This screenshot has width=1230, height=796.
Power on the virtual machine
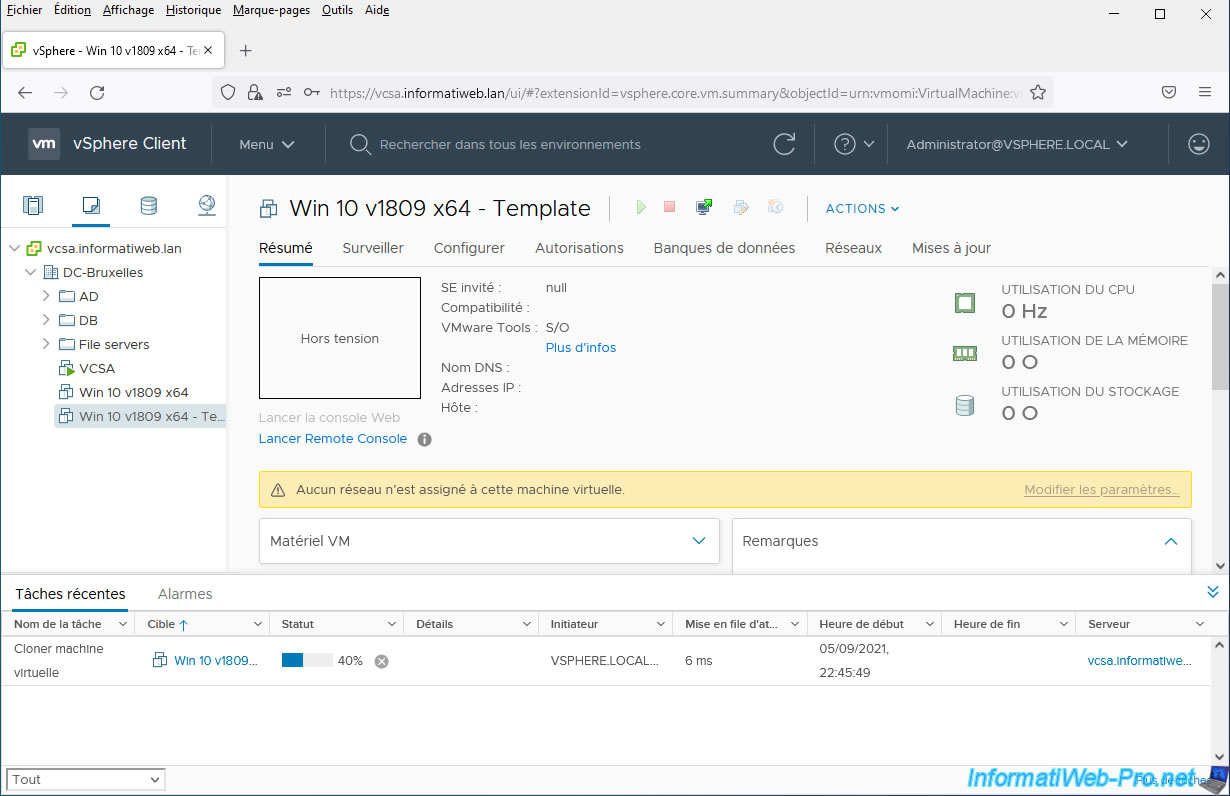click(640, 207)
